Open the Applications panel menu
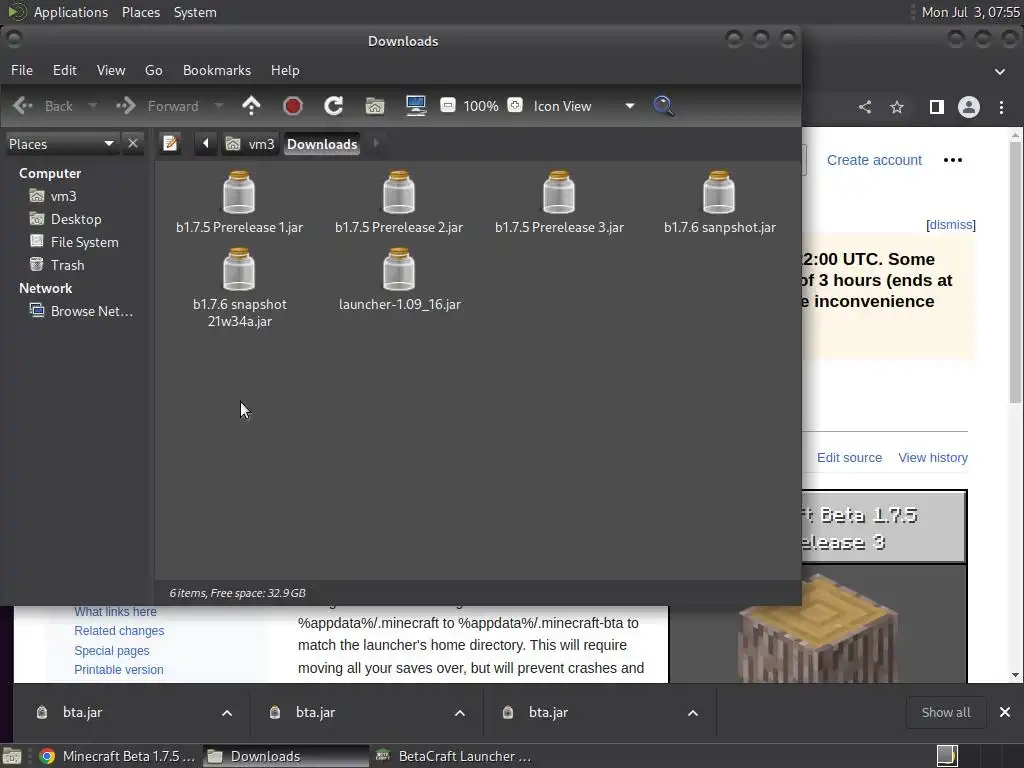 point(71,12)
